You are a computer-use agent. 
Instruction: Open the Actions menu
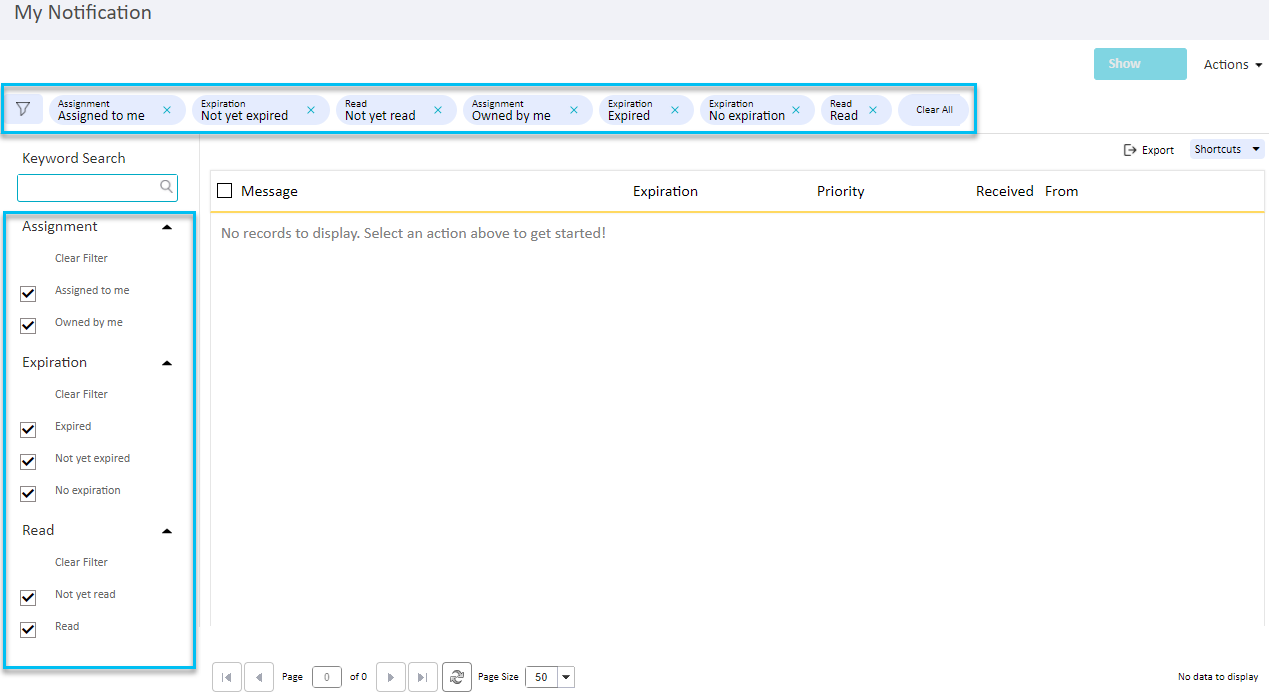1231,64
